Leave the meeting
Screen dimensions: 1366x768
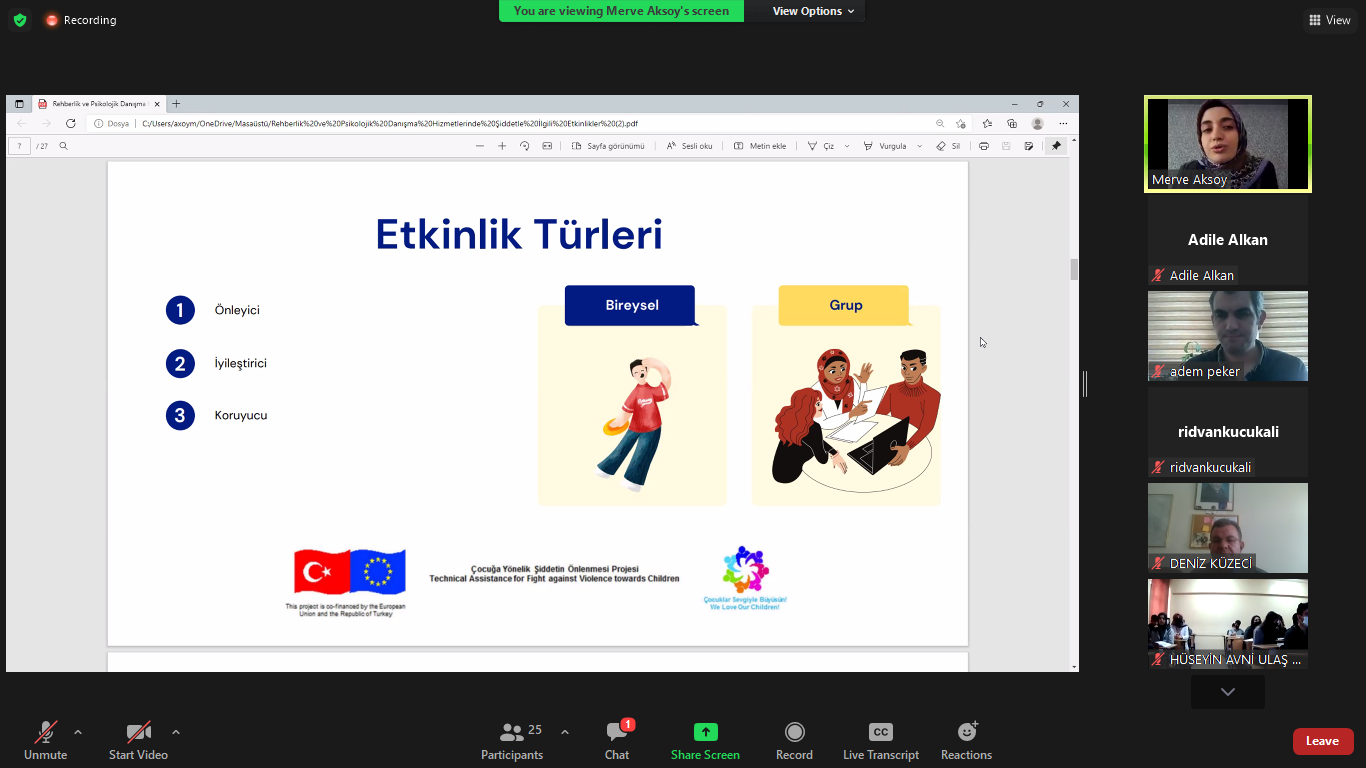pyautogui.click(x=1322, y=741)
